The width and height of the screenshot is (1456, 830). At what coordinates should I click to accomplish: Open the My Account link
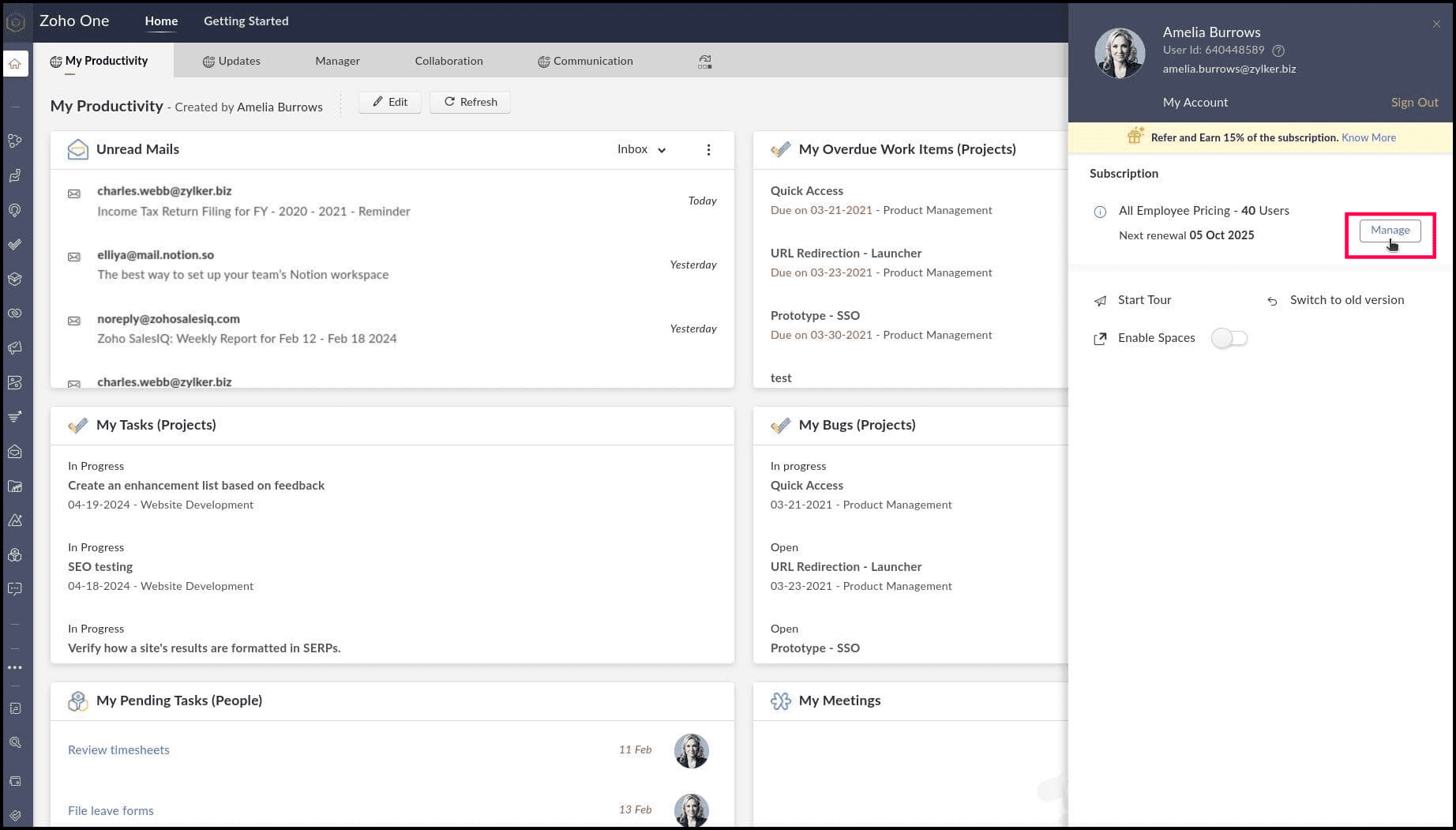(x=1195, y=103)
